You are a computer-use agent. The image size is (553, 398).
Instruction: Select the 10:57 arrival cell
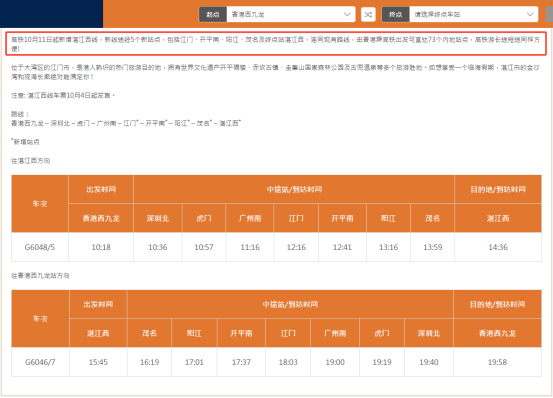tap(204, 247)
